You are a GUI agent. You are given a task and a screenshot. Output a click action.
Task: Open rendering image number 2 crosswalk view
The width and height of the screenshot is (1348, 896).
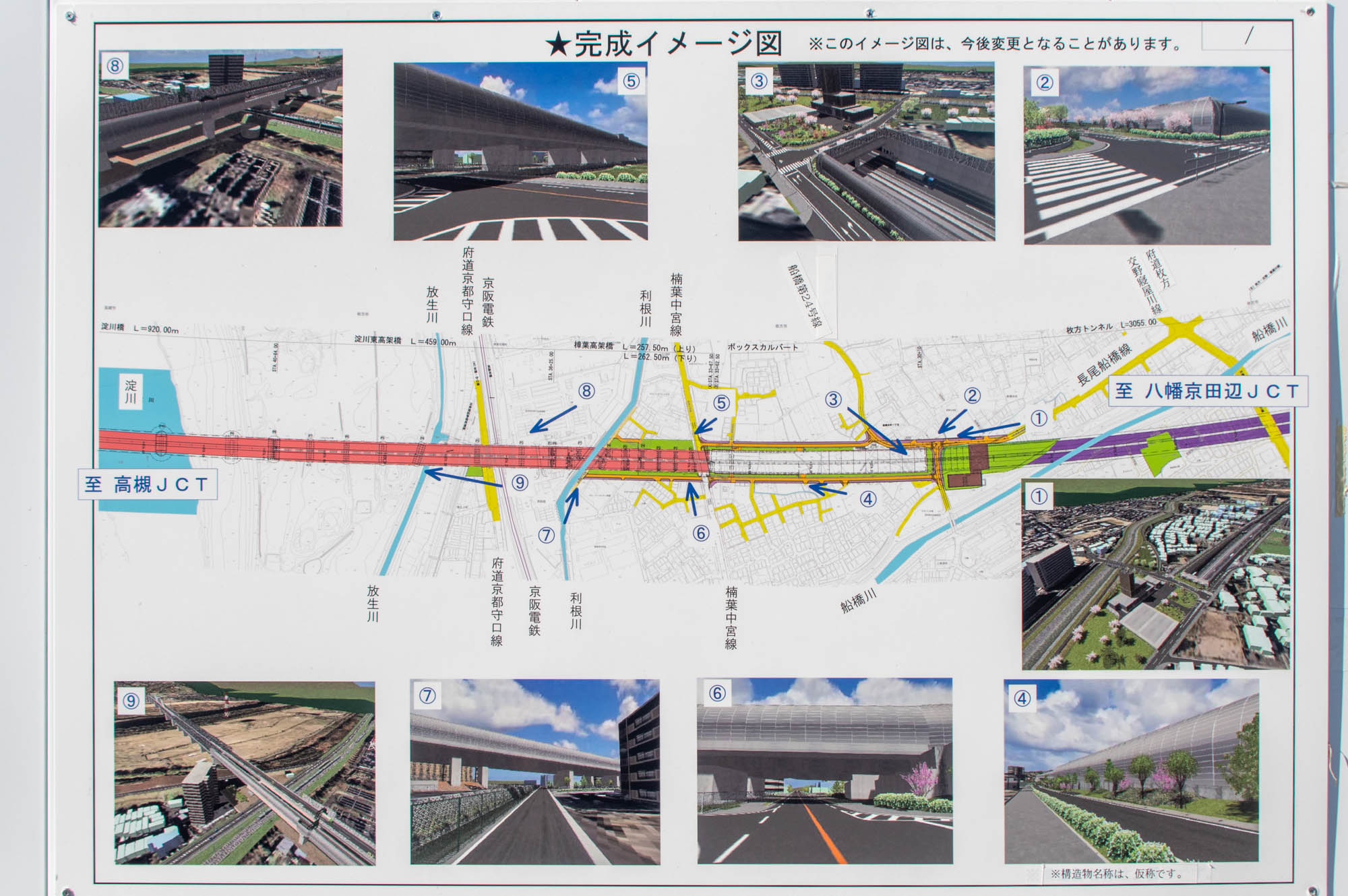[x=1146, y=155]
